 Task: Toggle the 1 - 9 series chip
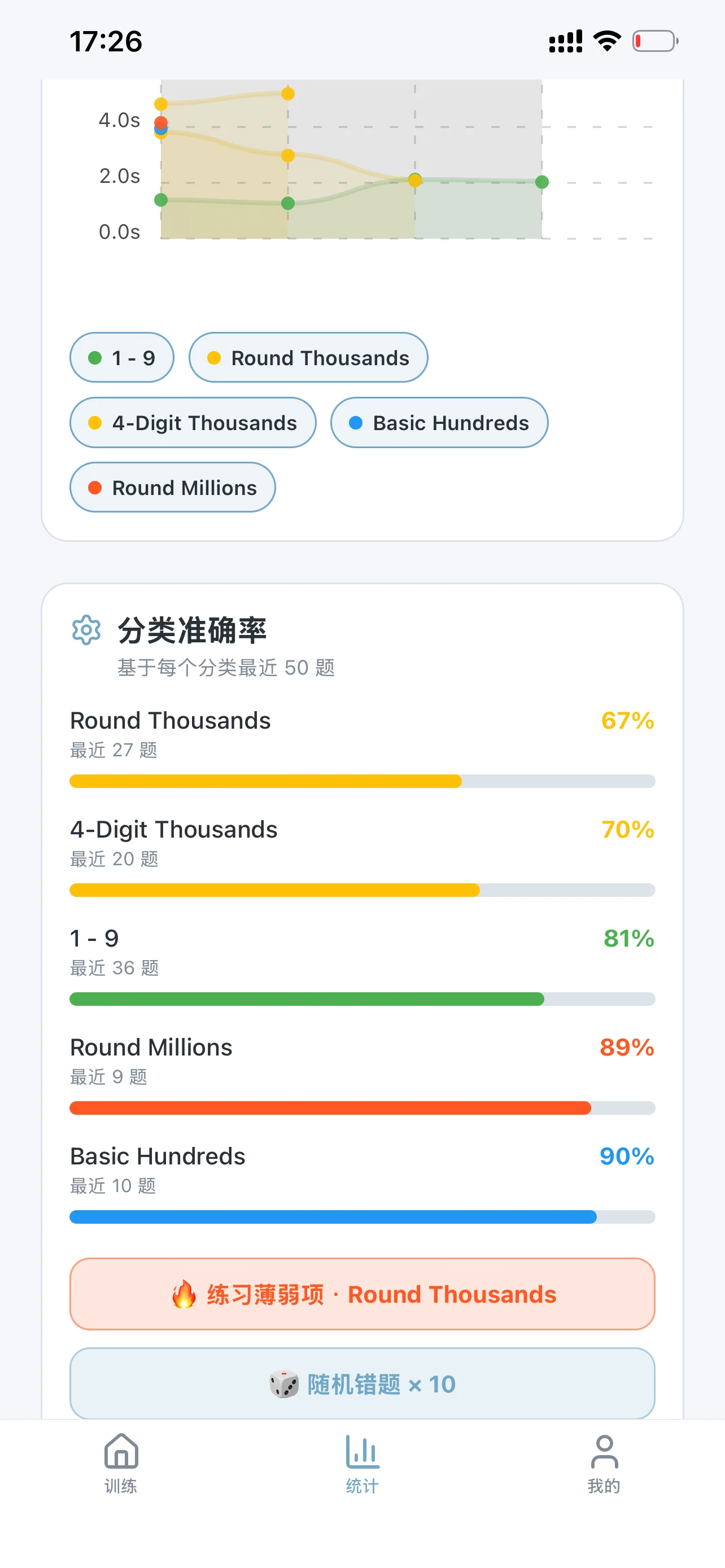(x=122, y=357)
